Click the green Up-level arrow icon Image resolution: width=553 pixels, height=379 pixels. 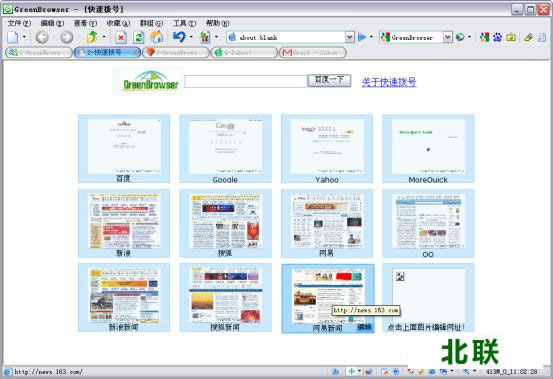[x=92, y=37]
